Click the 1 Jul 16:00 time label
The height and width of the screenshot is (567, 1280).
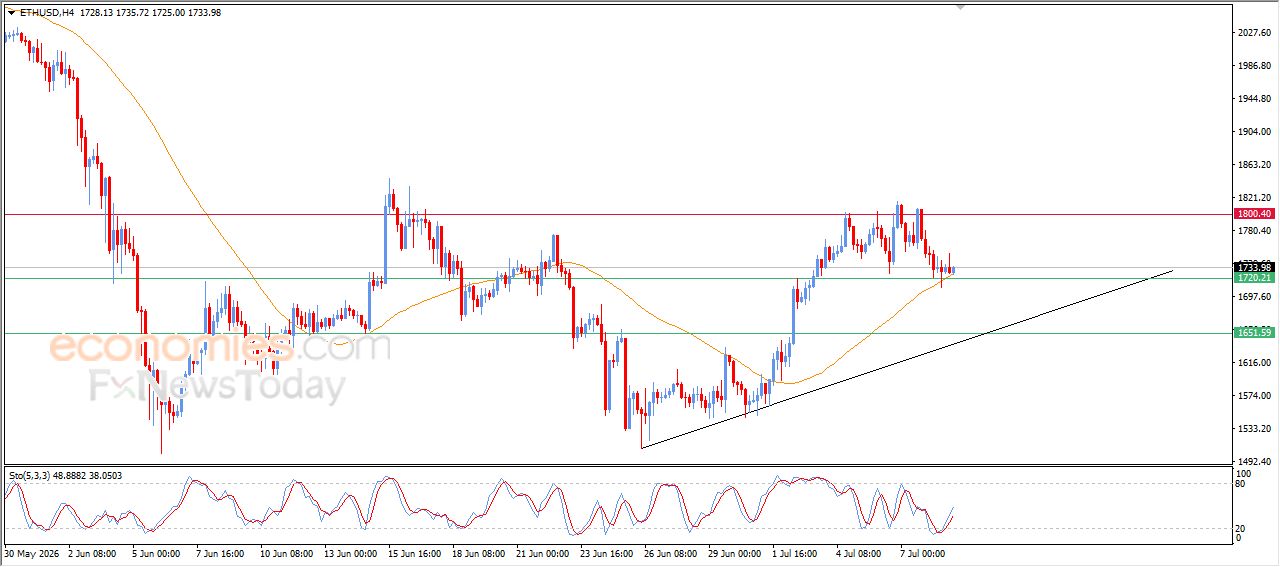point(795,552)
